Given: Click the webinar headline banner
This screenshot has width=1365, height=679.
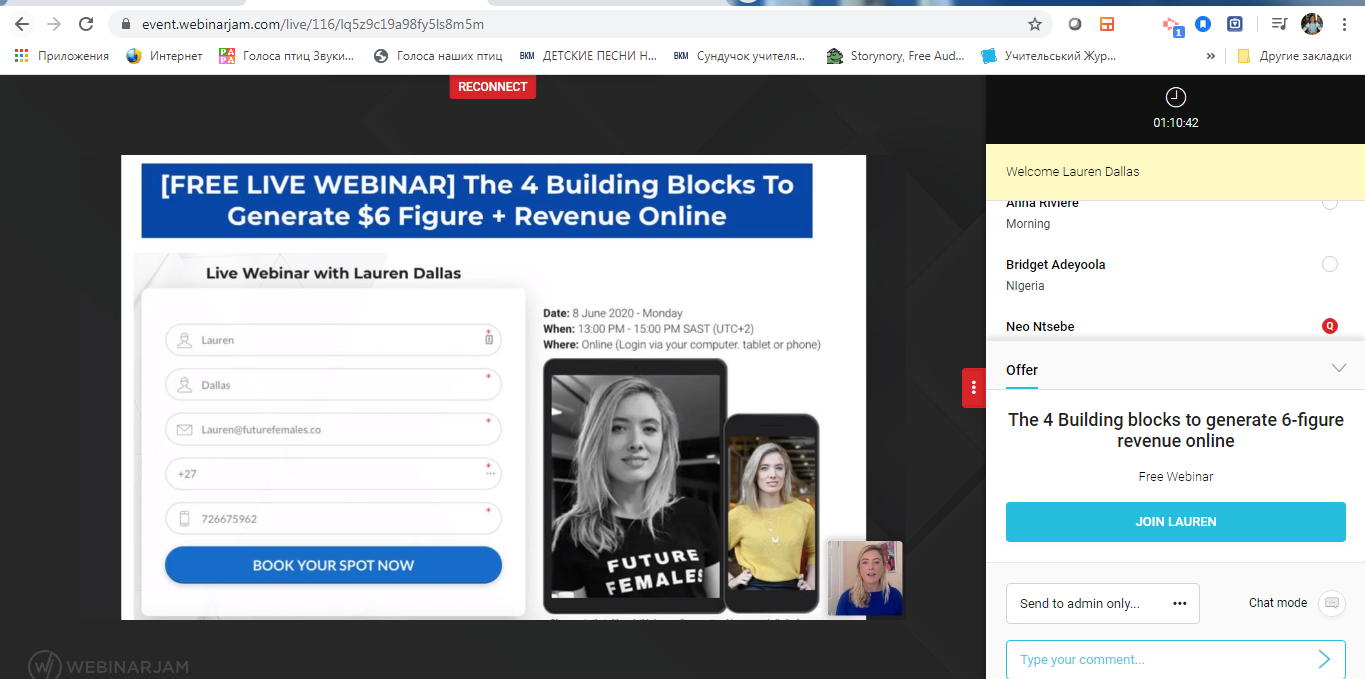Looking at the screenshot, I should click(x=477, y=200).
